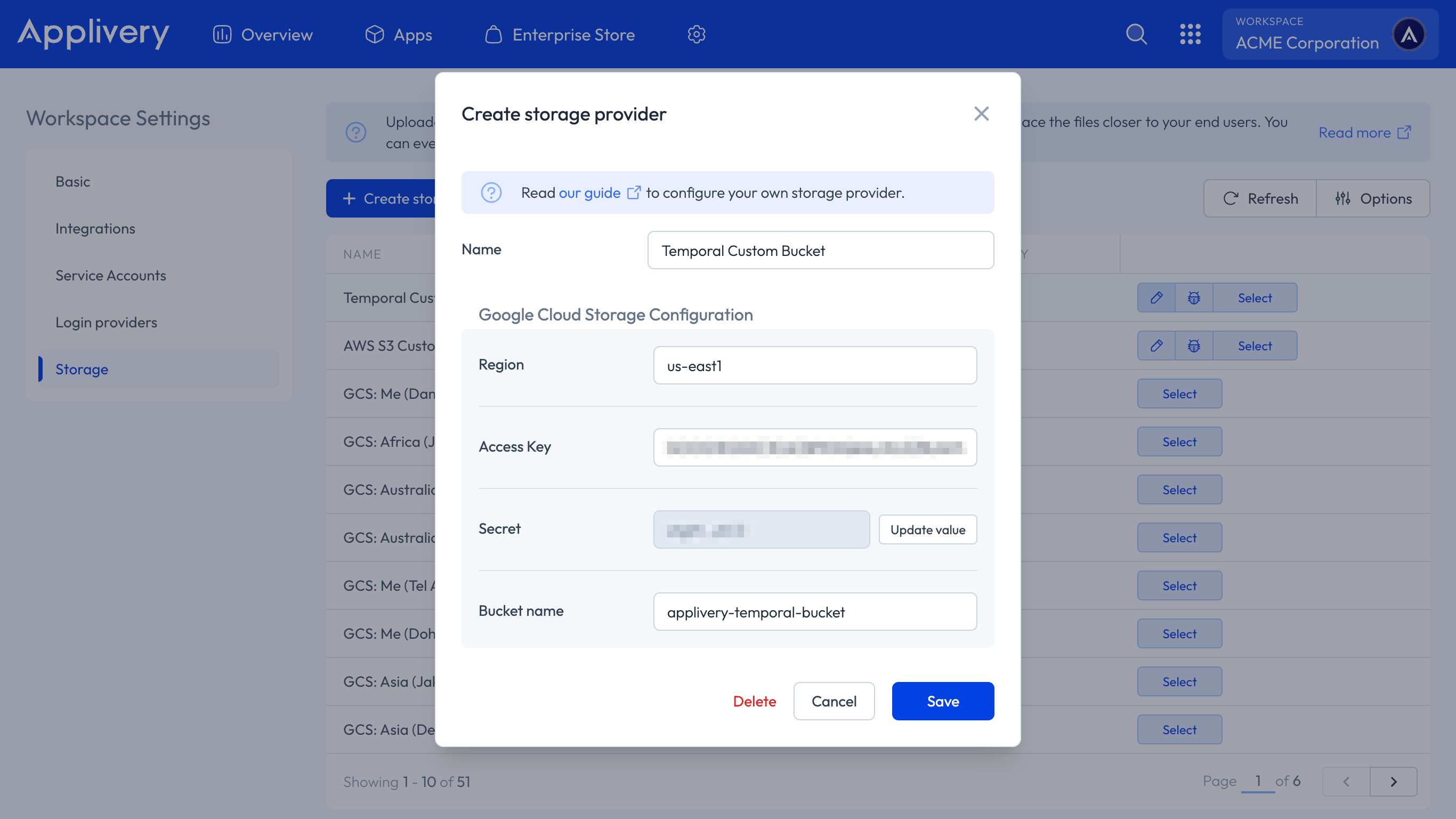
Task: Go to the next page of providers
Action: tap(1393, 781)
